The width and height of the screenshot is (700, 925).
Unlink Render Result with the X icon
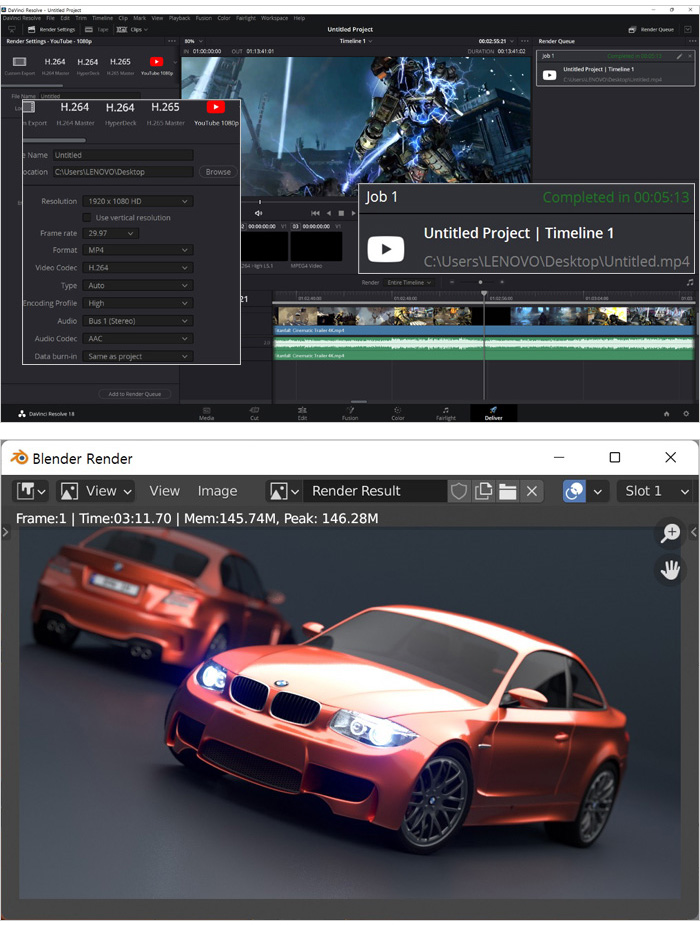pyautogui.click(x=532, y=491)
